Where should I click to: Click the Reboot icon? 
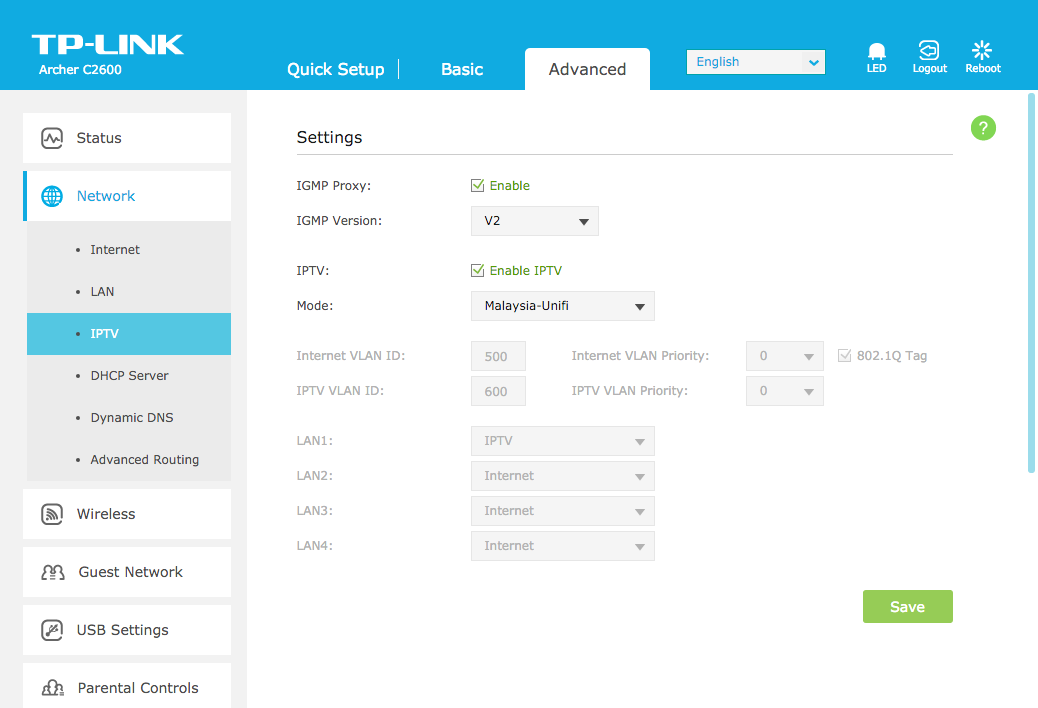982,50
